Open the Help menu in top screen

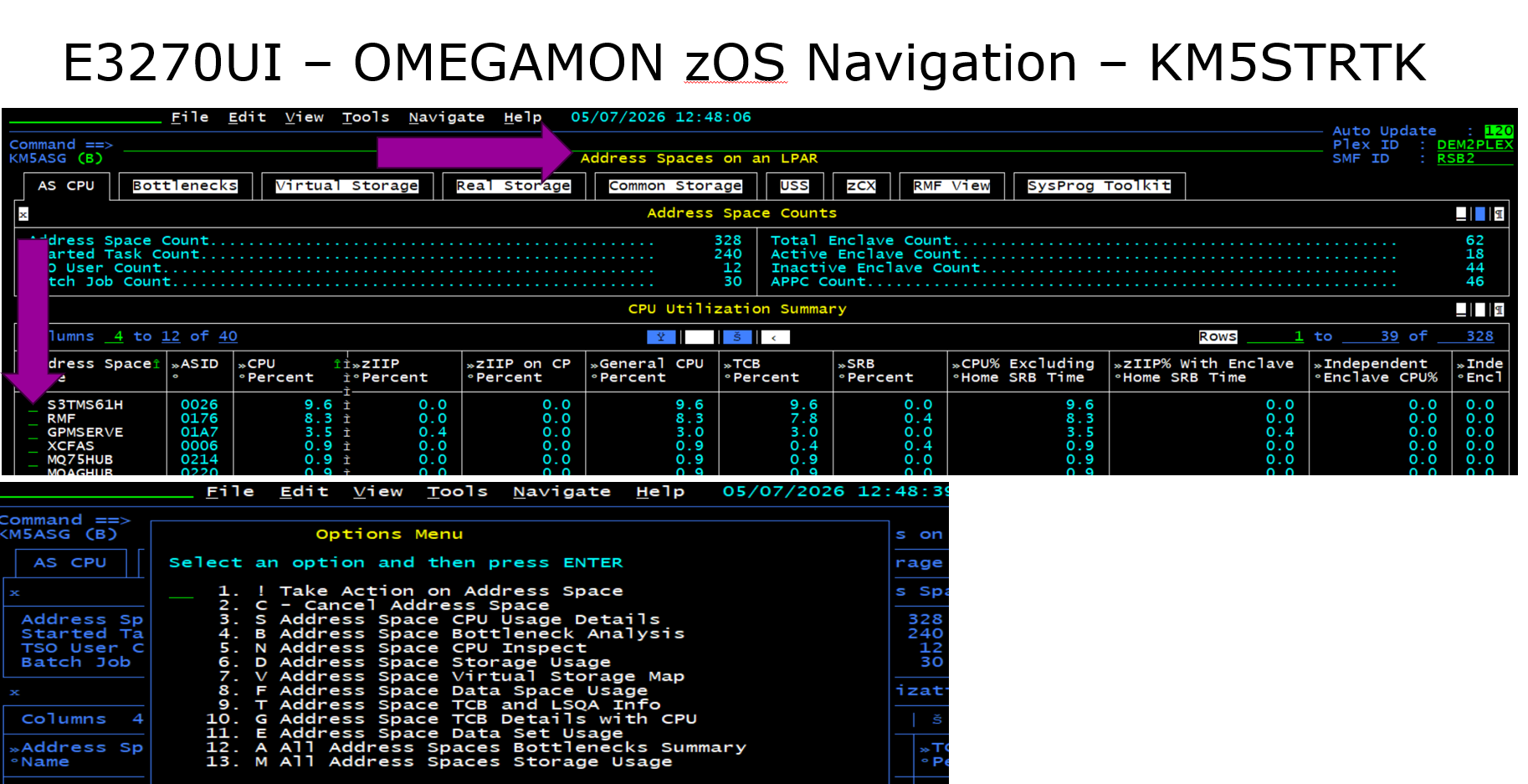[x=522, y=117]
